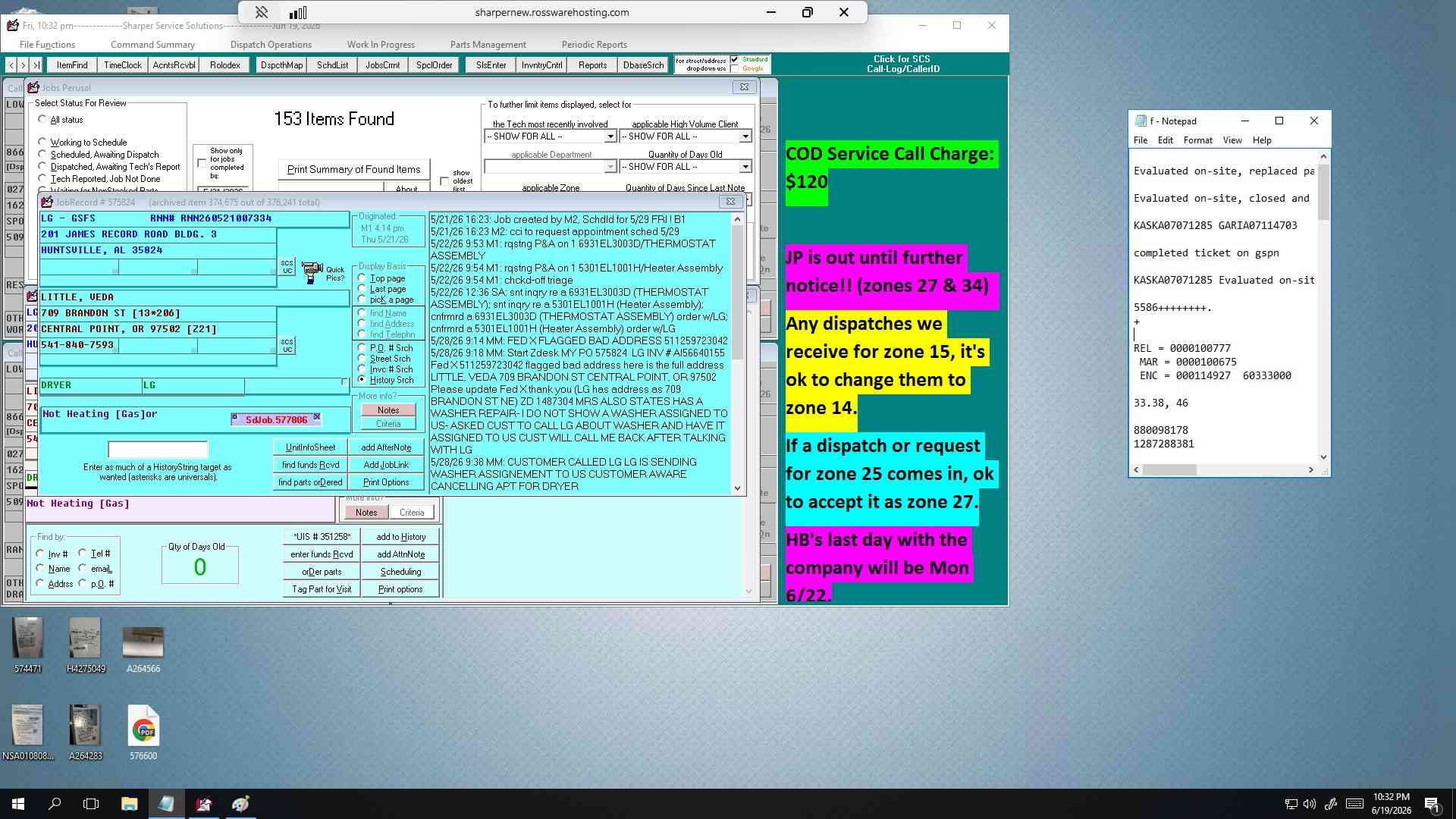Expand the applicable High Volume Client dropdown
The image size is (1456, 819).
(x=745, y=136)
